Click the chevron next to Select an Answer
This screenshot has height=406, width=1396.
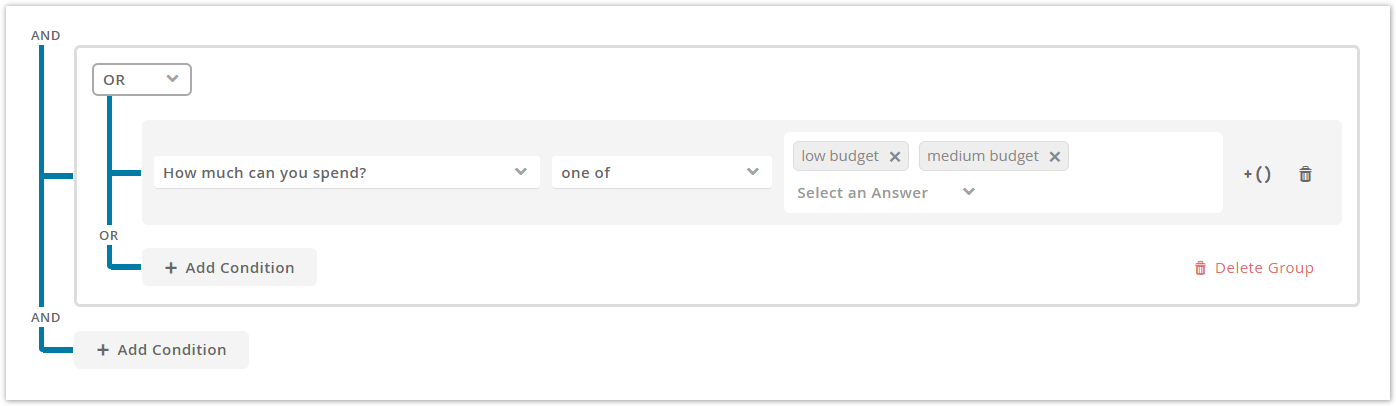tap(968, 192)
